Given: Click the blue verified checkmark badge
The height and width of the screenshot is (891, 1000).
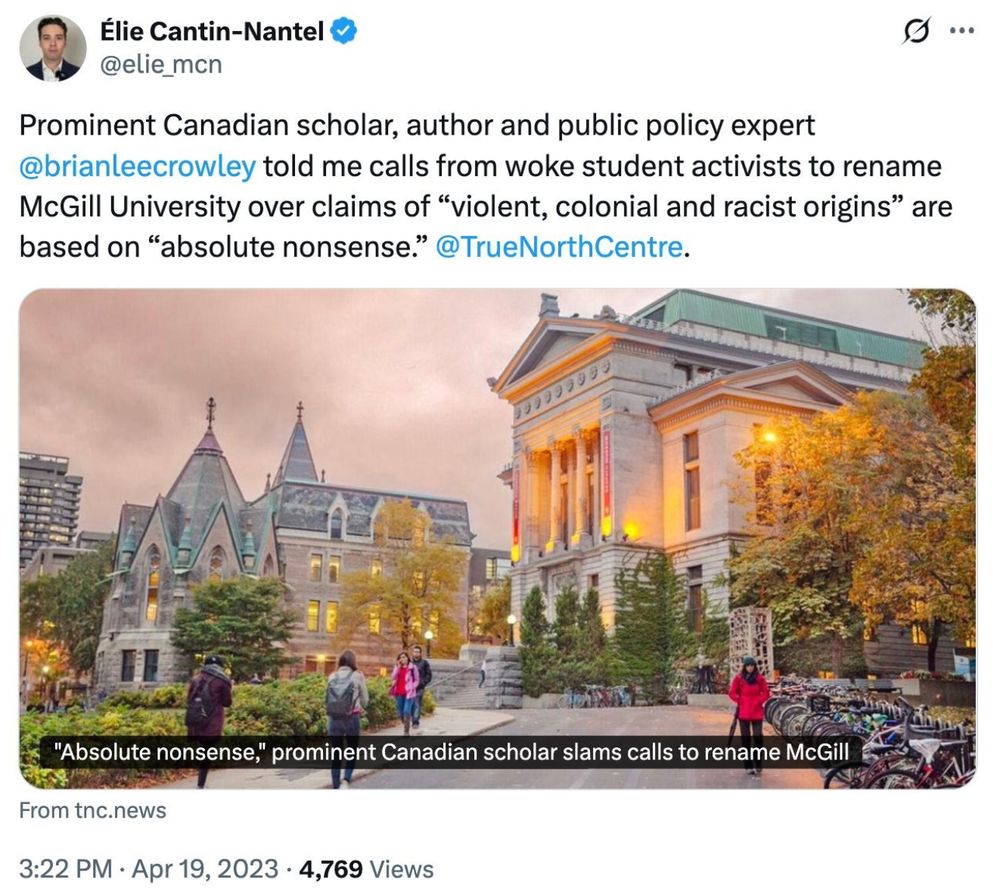Looking at the screenshot, I should (342, 29).
